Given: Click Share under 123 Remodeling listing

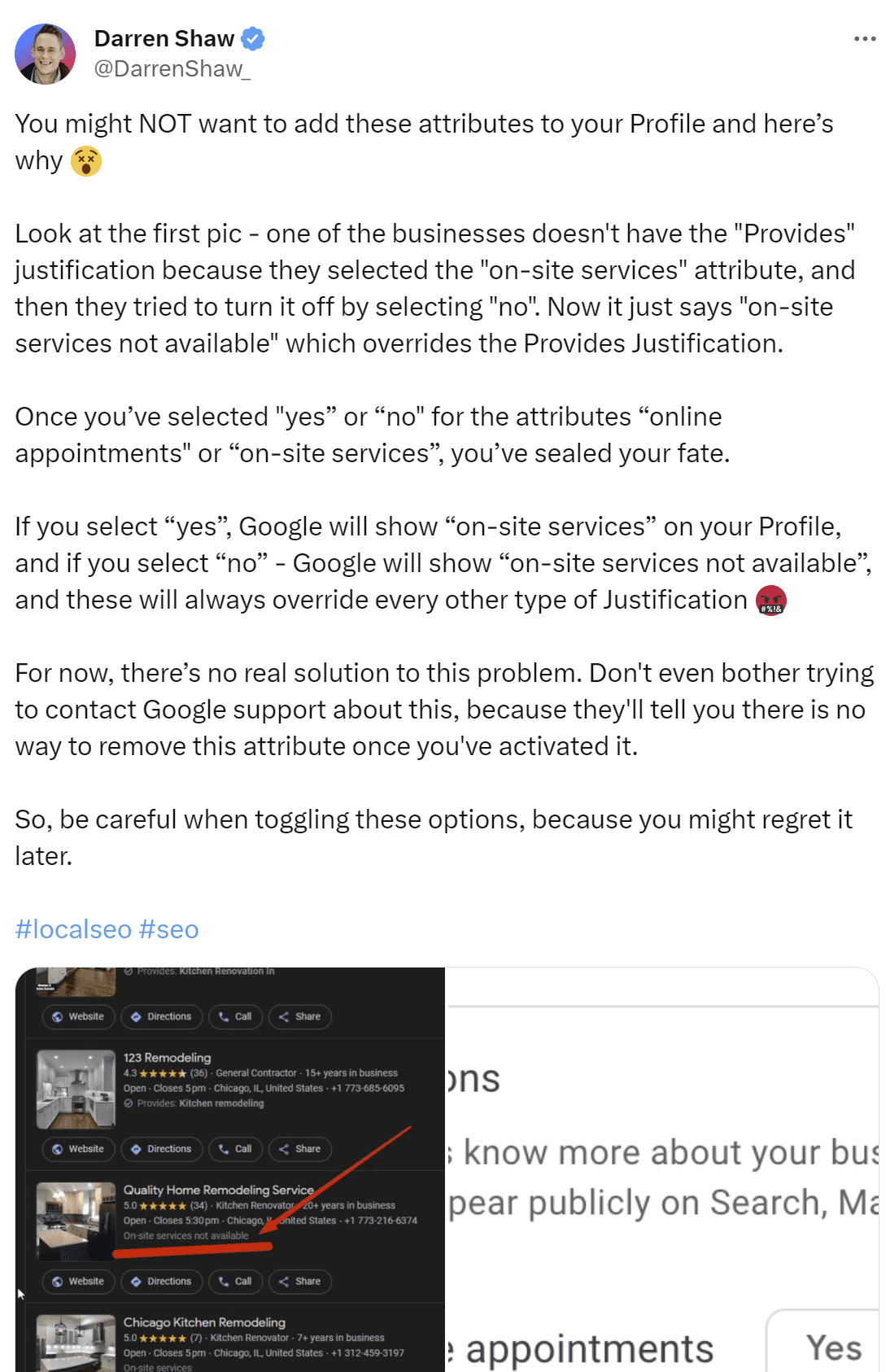Looking at the screenshot, I should (299, 1149).
